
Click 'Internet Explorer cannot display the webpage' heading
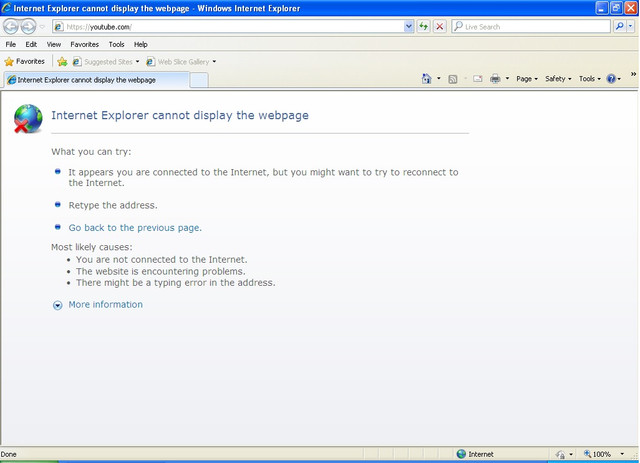[x=180, y=115]
